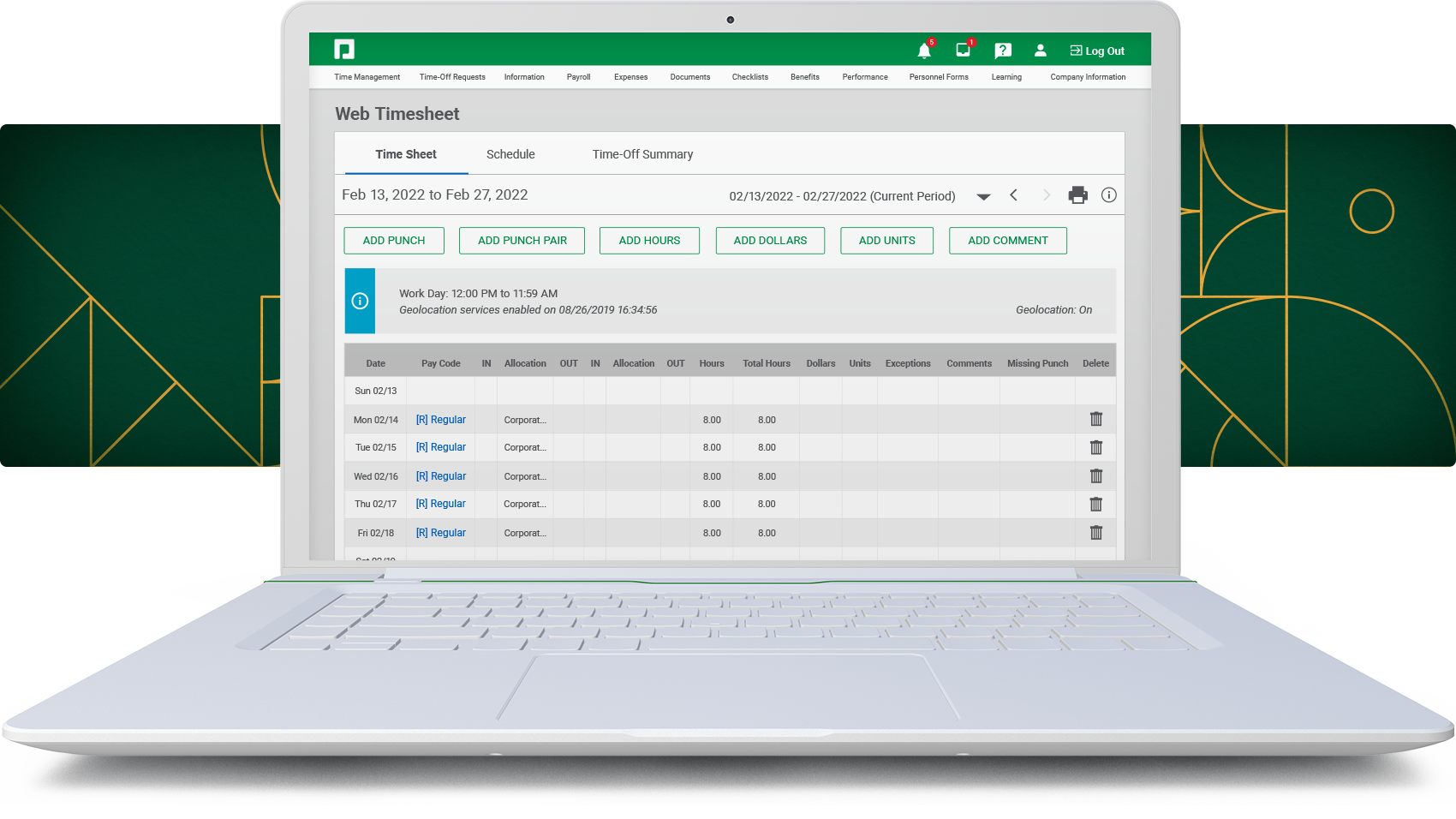The height and width of the screenshot is (819, 1456).
Task: Click the print timesheet icon
Action: tap(1077, 195)
